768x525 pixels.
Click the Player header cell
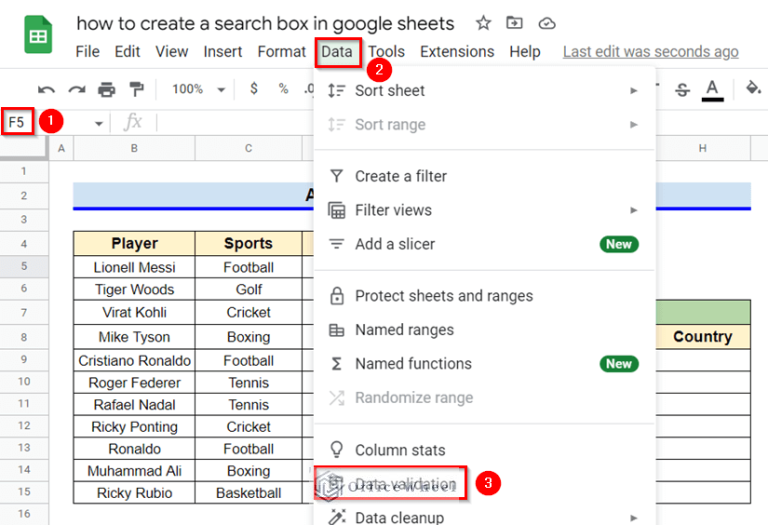tap(134, 243)
